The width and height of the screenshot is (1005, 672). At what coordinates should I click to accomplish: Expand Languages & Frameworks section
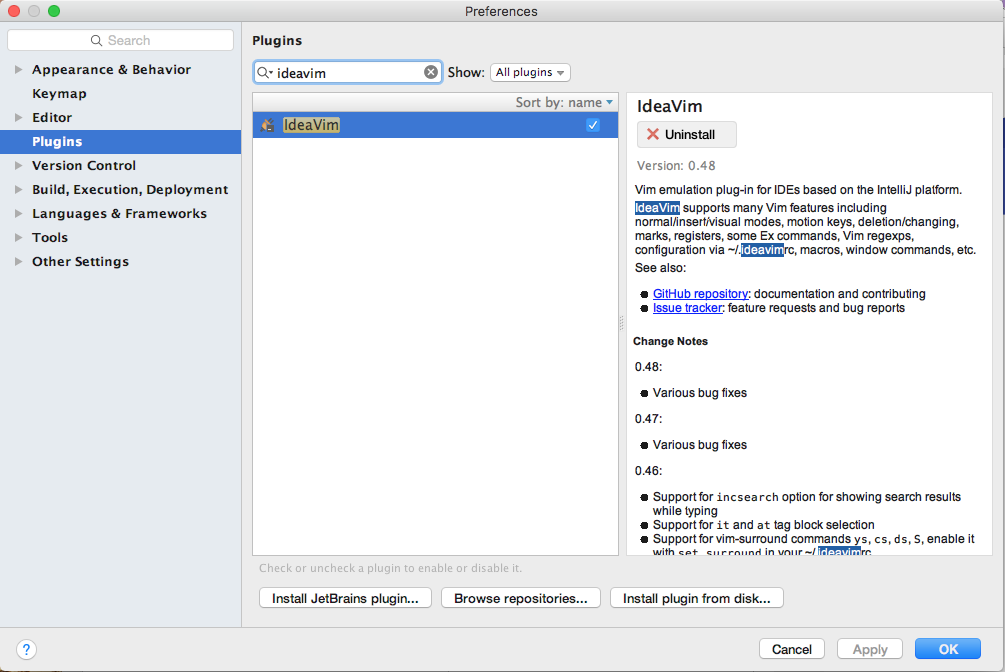pyautogui.click(x=19, y=214)
